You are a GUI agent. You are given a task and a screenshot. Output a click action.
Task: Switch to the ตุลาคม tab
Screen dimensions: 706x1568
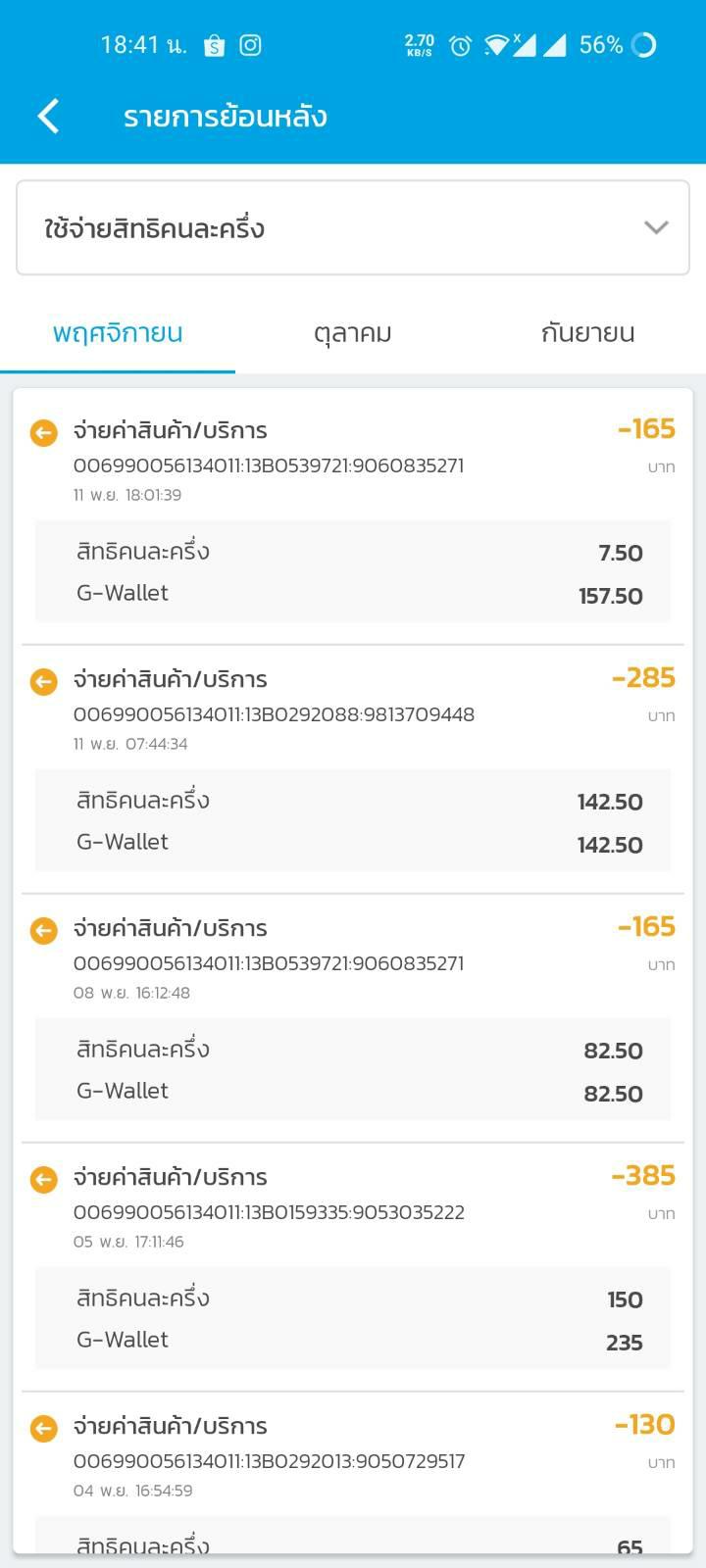pos(353,333)
